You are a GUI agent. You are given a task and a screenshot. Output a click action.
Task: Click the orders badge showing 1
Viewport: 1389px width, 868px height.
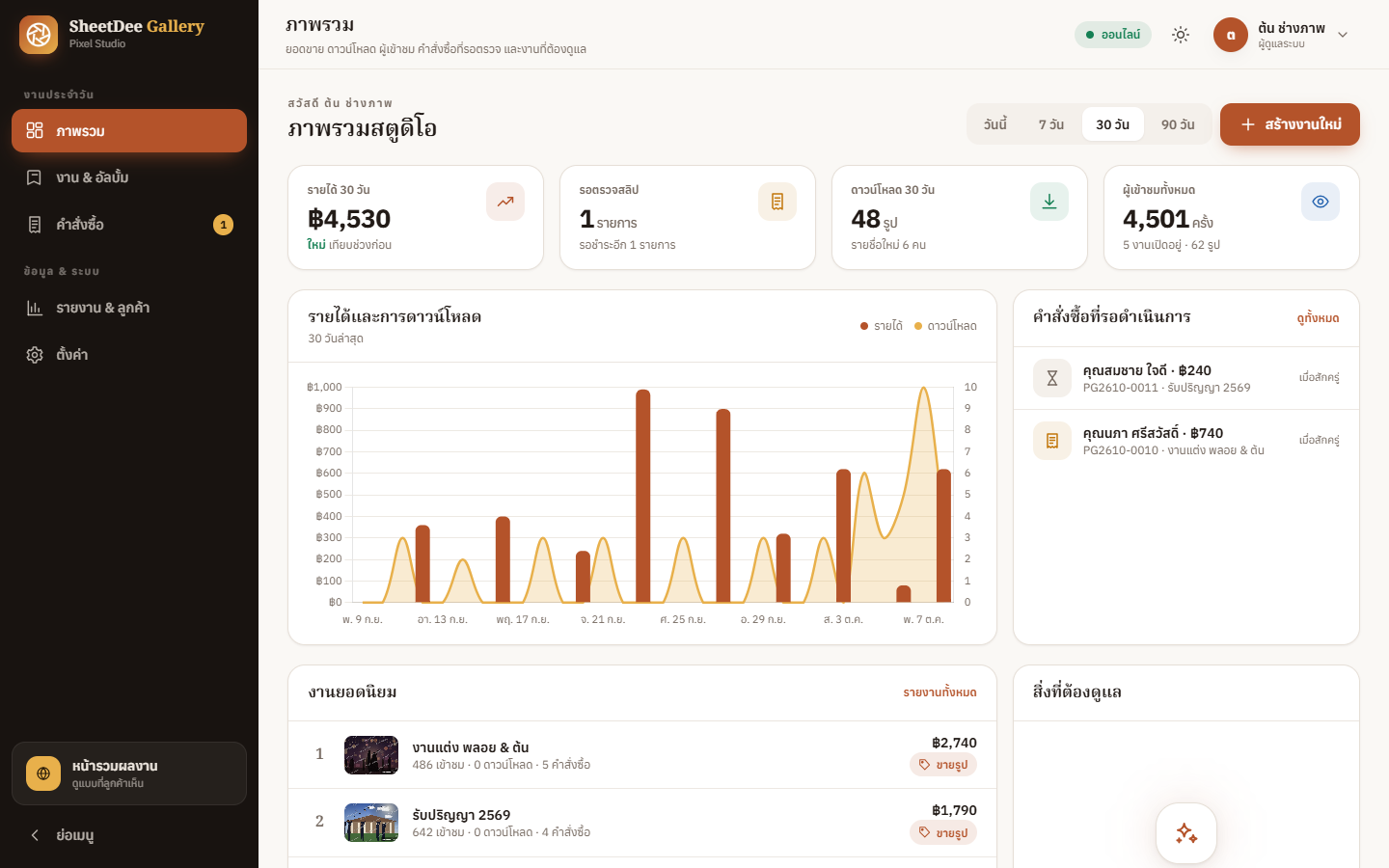pos(223,225)
